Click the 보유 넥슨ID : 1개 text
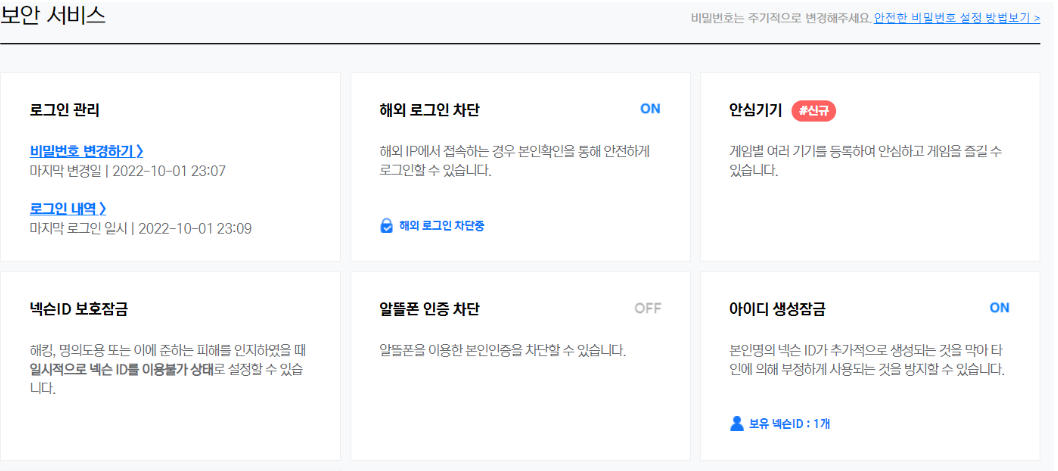 coord(789,424)
